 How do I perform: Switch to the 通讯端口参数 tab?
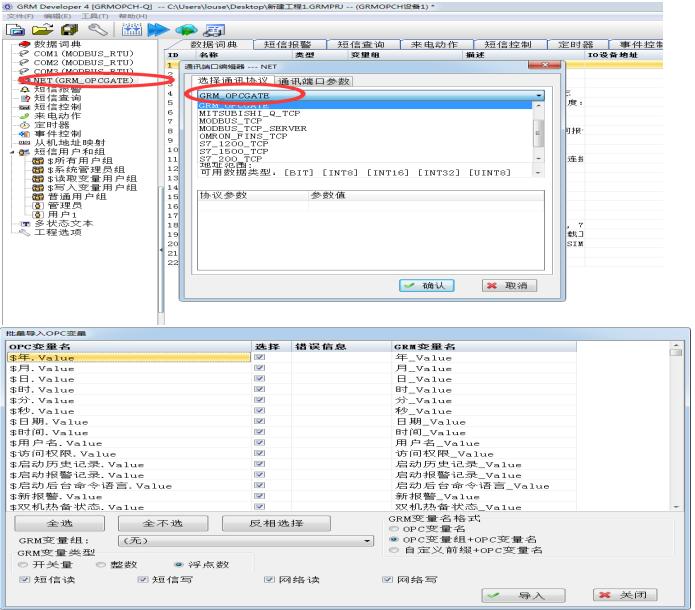[314, 80]
